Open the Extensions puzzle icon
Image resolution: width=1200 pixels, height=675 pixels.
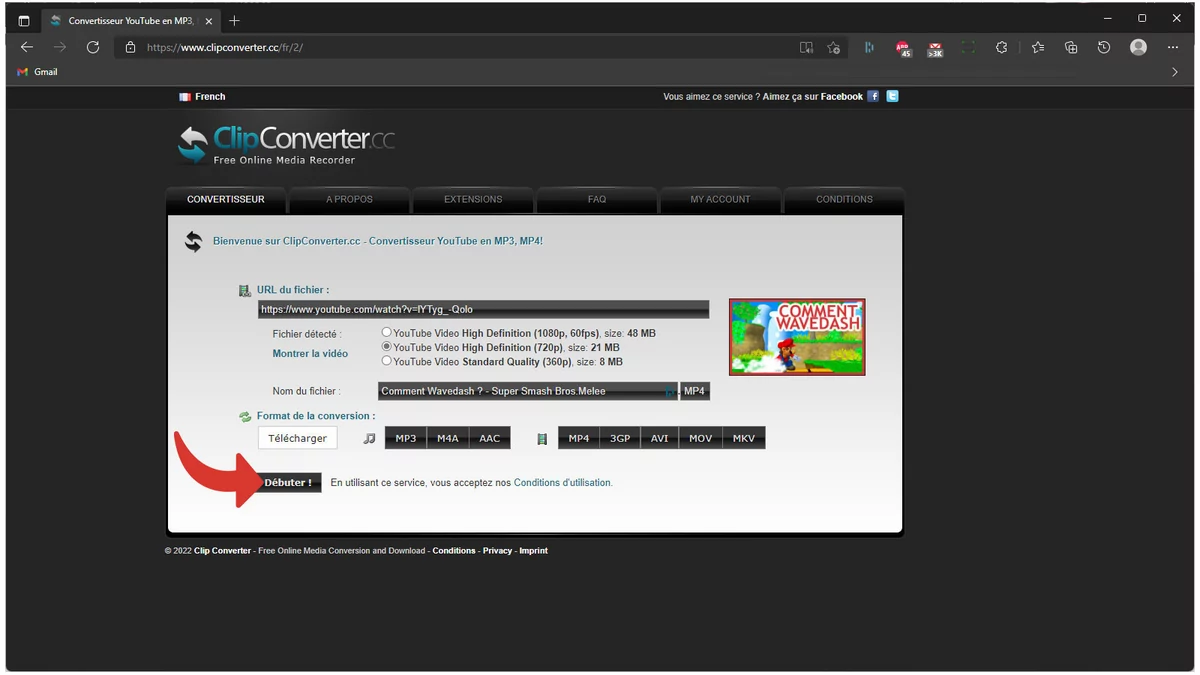click(x=1001, y=47)
